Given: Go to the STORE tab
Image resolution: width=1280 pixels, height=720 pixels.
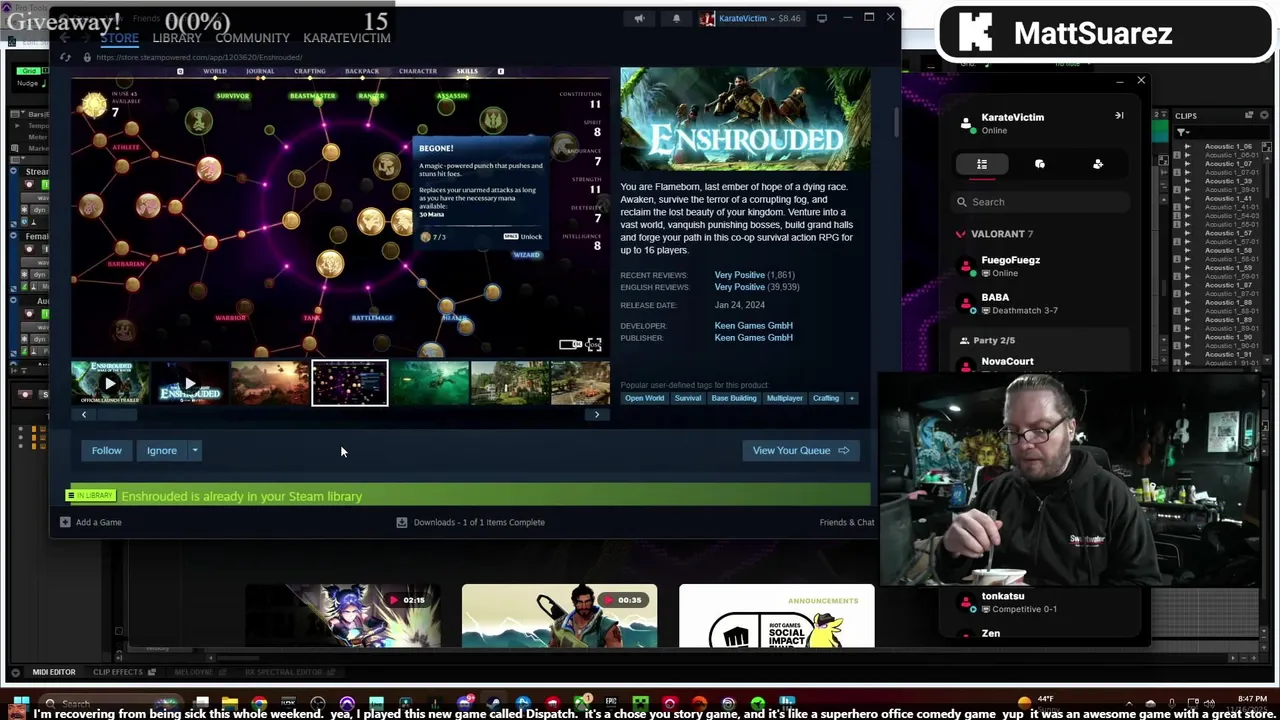Looking at the screenshot, I should pyautogui.click(x=119, y=38).
